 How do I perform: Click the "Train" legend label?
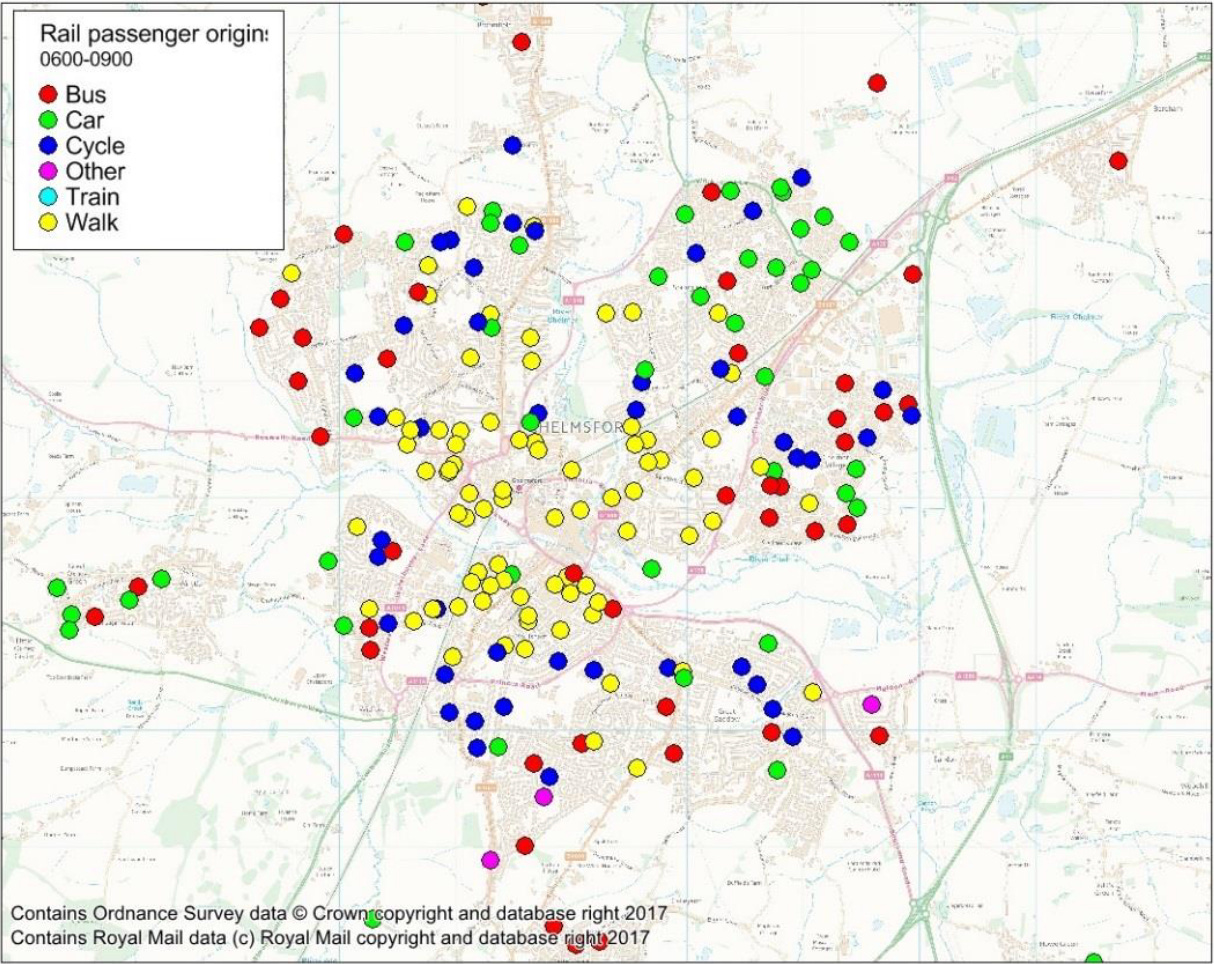click(x=93, y=197)
